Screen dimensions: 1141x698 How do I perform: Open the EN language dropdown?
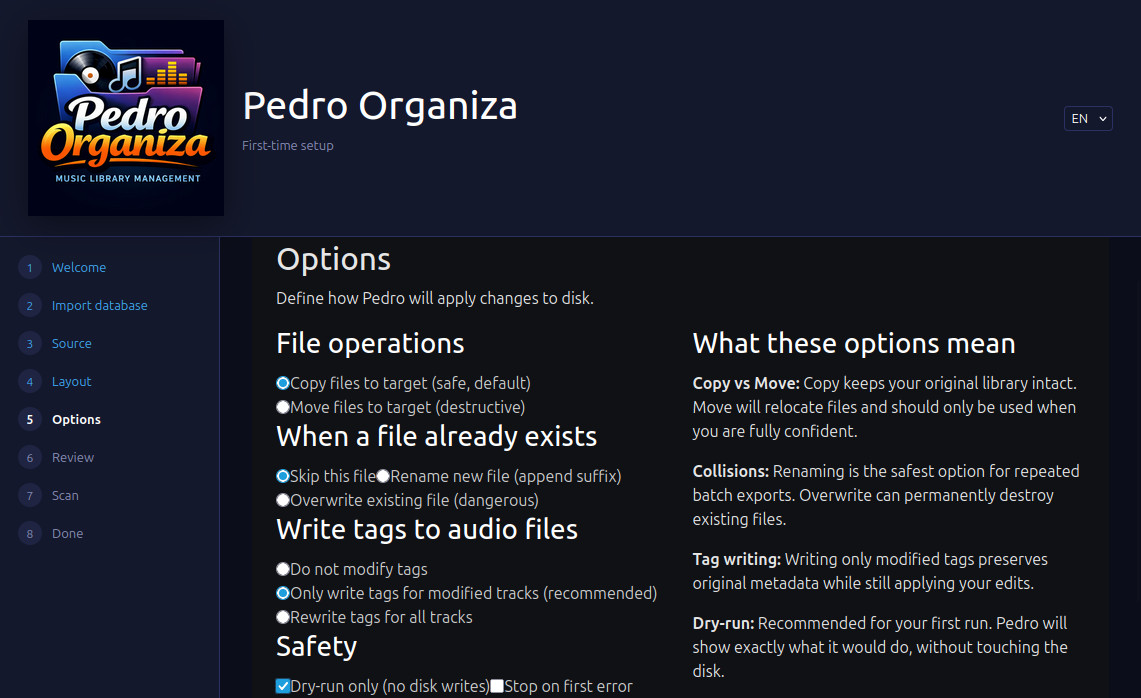pos(1088,118)
